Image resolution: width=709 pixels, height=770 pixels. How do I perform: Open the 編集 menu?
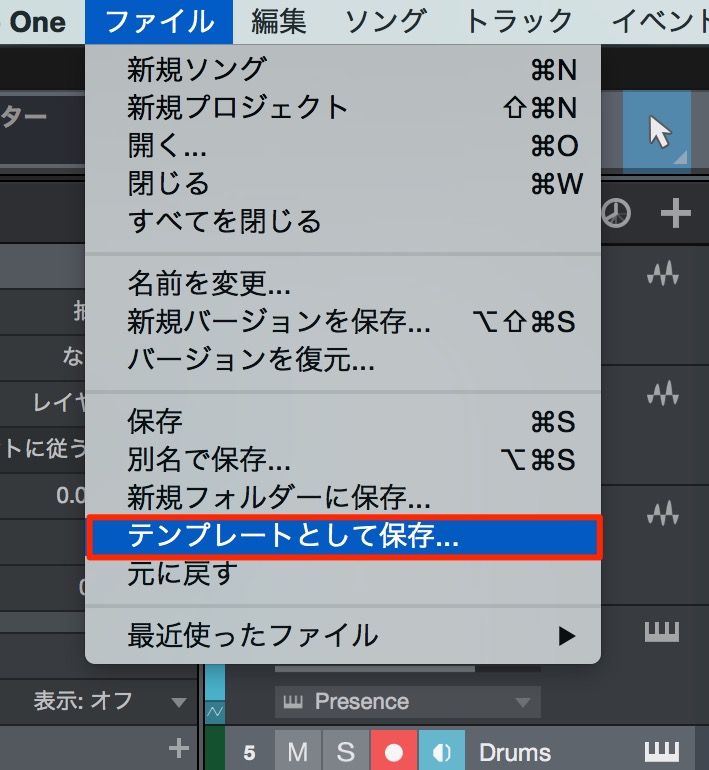pyautogui.click(x=278, y=22)
